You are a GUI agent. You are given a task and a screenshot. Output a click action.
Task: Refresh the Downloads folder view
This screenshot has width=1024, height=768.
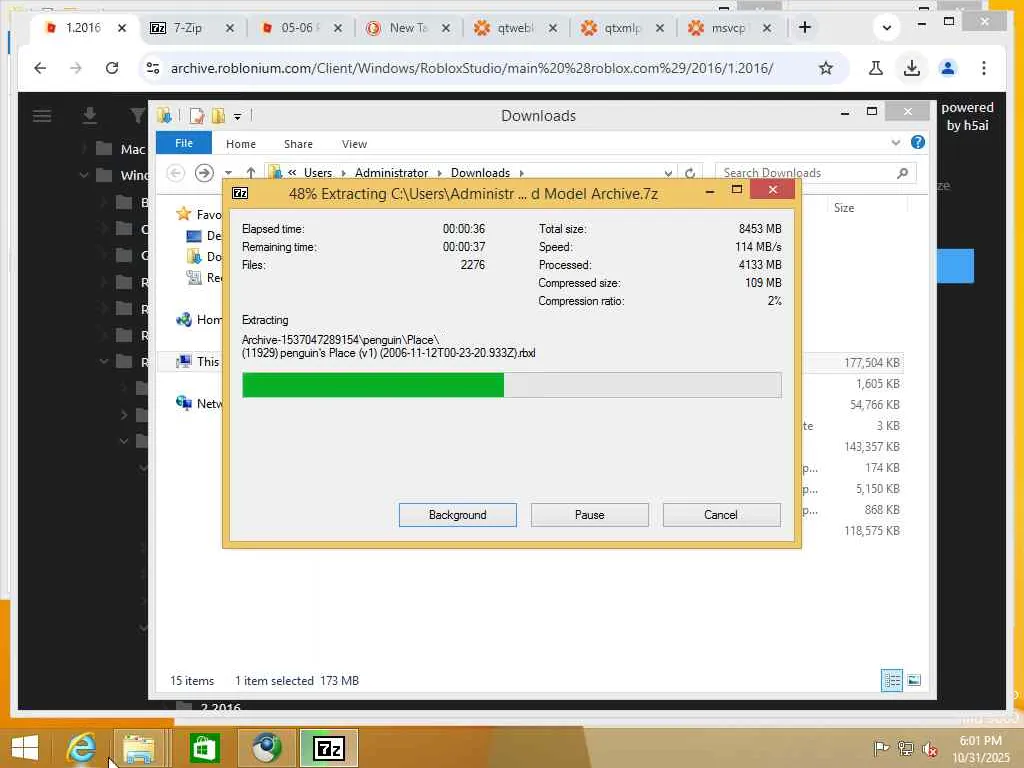tap(690, 173)
